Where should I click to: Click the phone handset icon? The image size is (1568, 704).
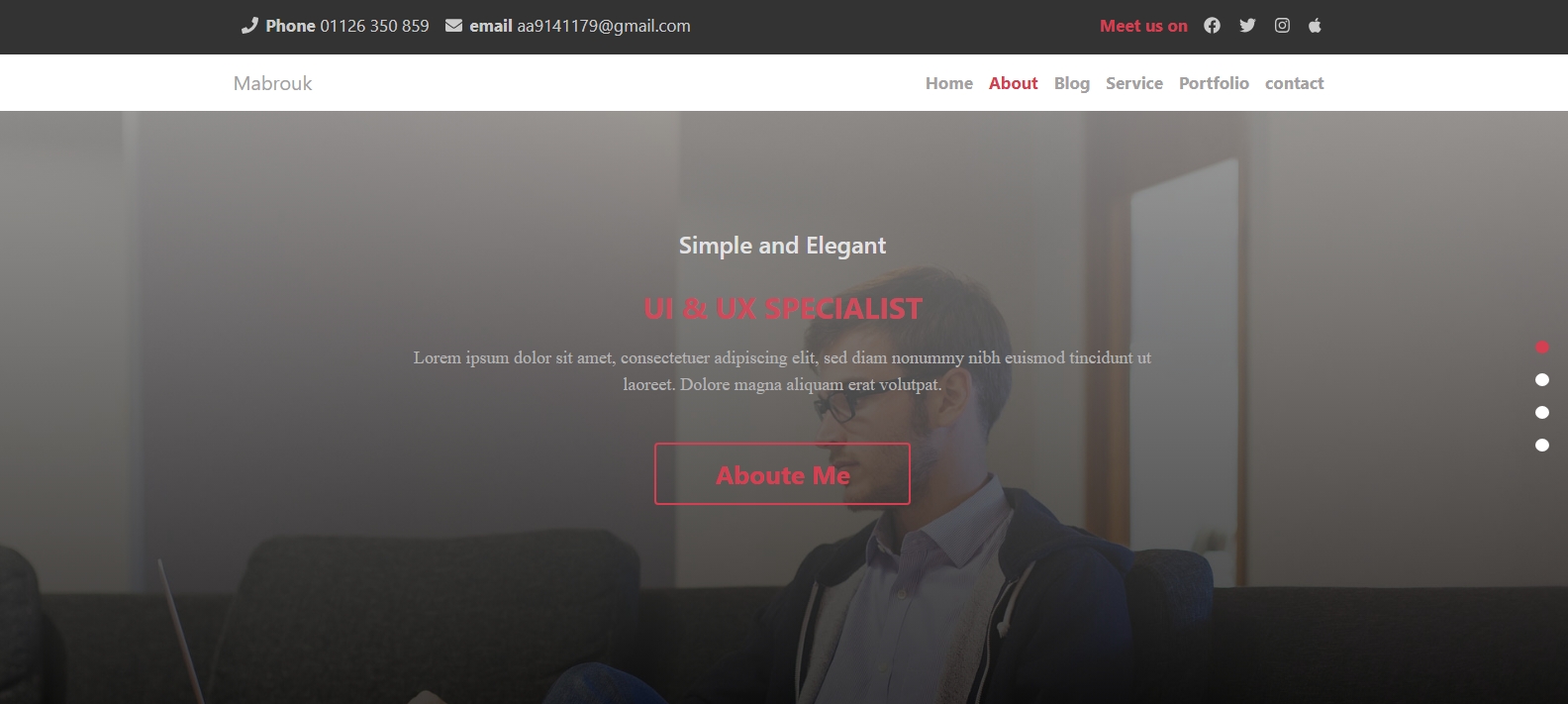249,26
